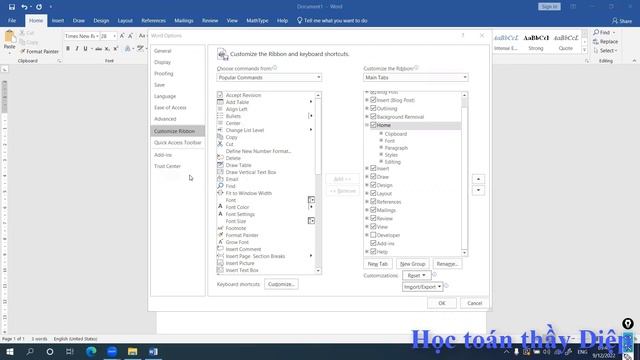Expand the View tree node
Viewport: 640px width, 360px height.
pyautogui.click(x=367, y=227)
